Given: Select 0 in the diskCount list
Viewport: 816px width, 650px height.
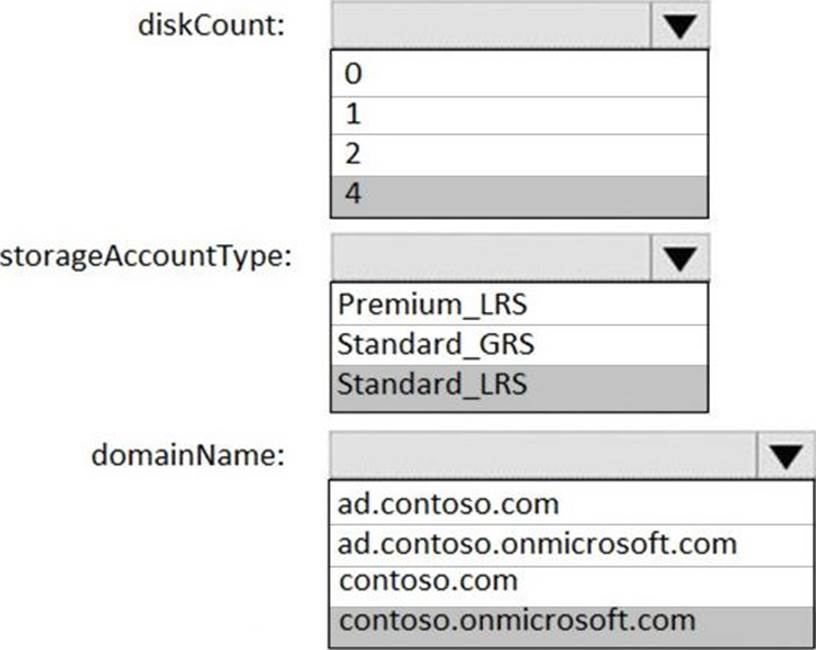Looking at the screenshot, I should pyautogui.click(x=518, y=74).
